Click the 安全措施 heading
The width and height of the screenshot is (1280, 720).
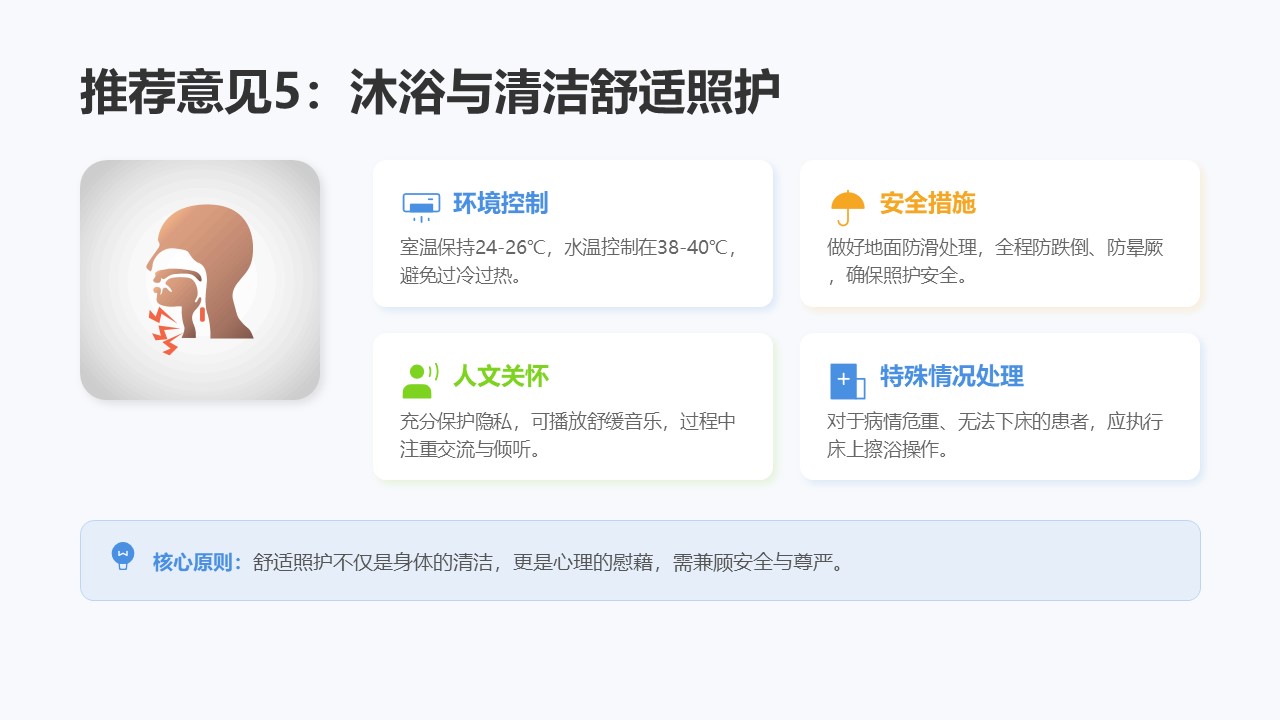click(x=927, y=204)
